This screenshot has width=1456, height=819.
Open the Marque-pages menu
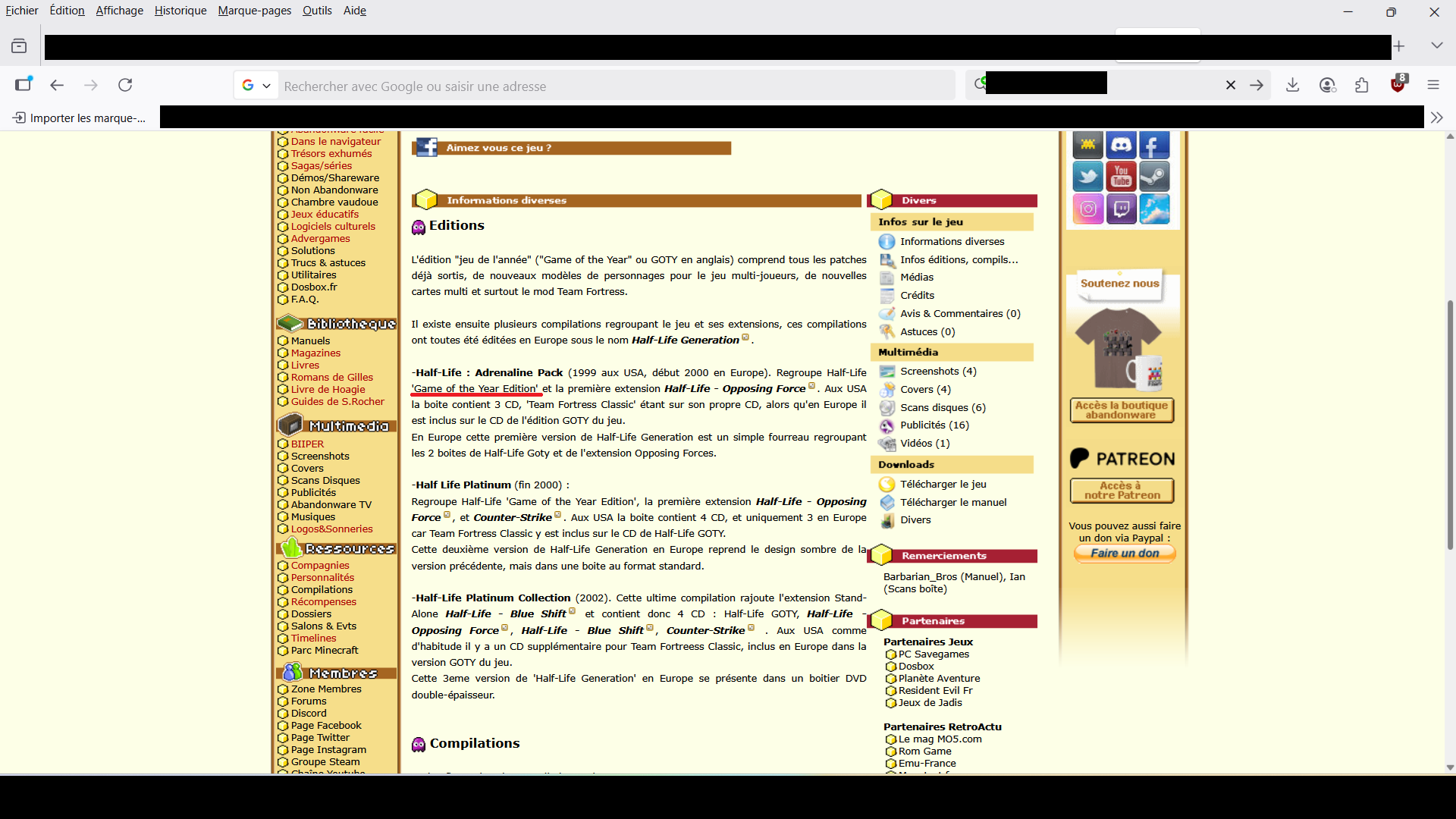254,11
